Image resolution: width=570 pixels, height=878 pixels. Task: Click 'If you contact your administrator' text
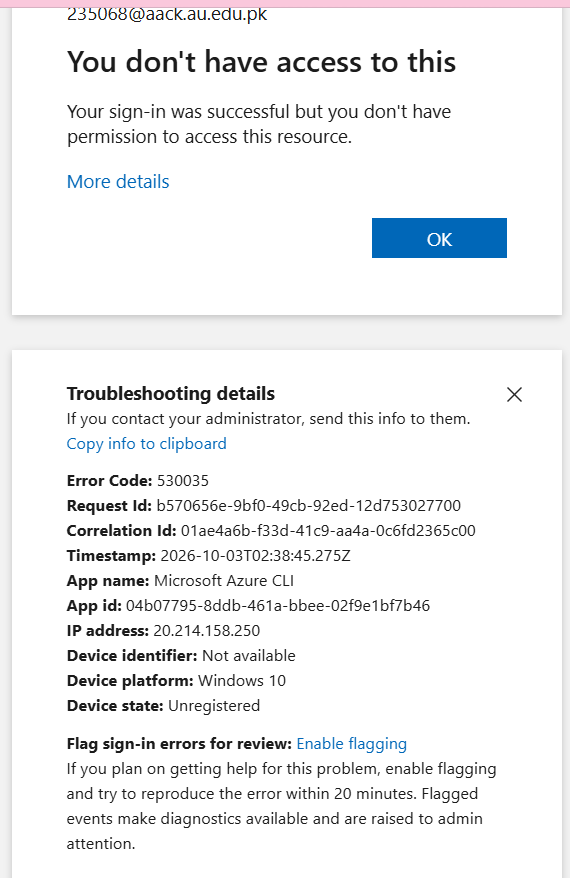(x=268, y=419)
